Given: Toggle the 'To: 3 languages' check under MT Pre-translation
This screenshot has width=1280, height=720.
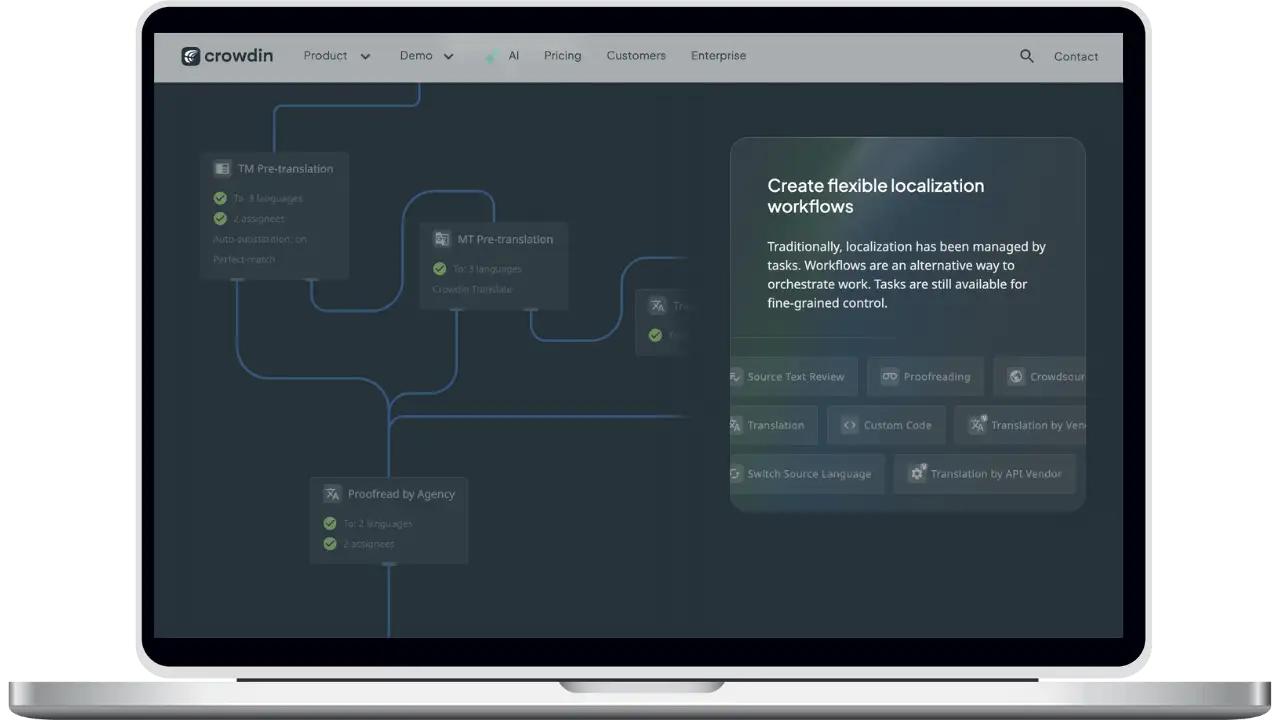Looking at the screenshot, I should coord(439,268).
